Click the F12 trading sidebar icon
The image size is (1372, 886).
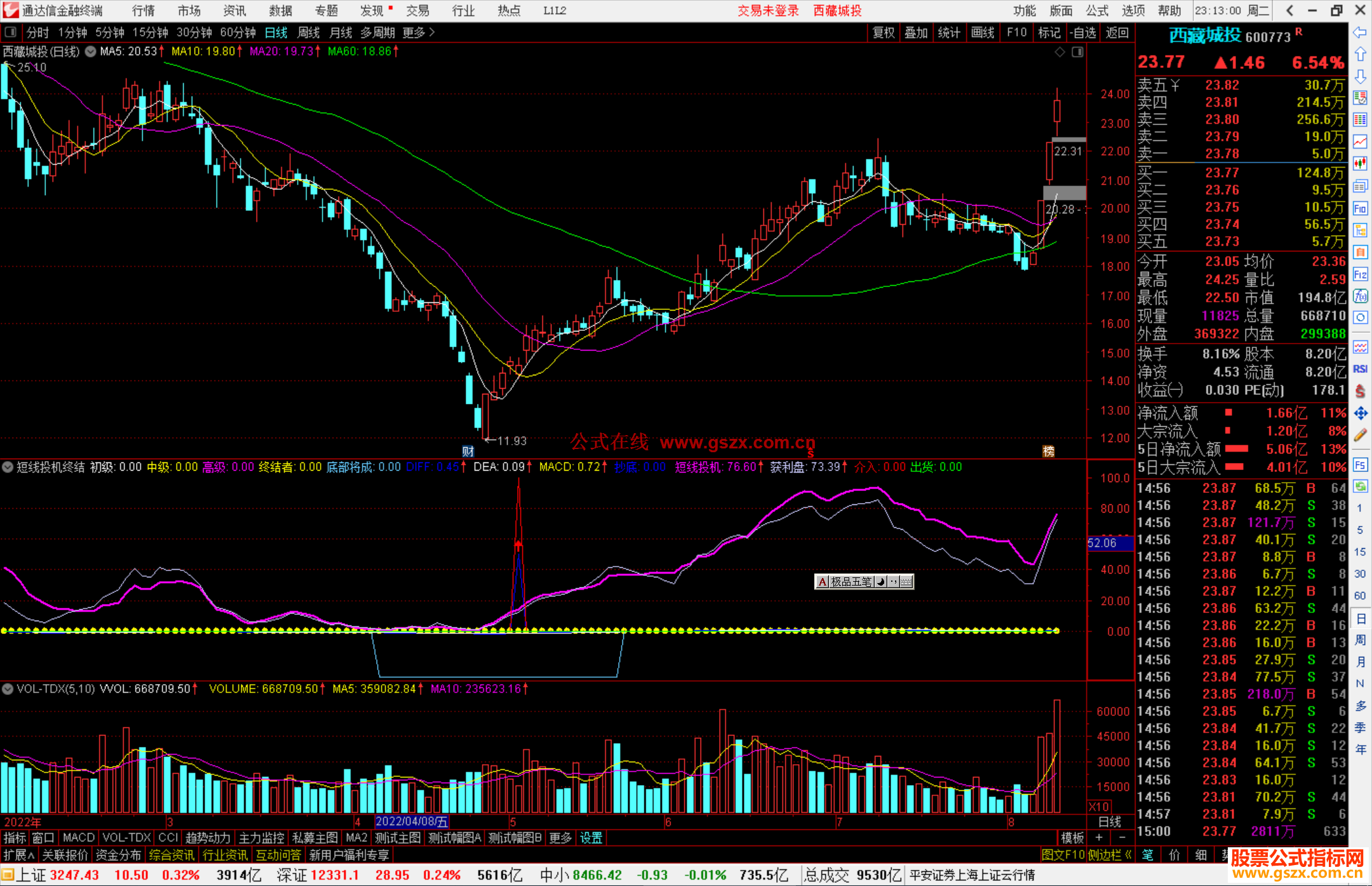tap(1360, 274)
